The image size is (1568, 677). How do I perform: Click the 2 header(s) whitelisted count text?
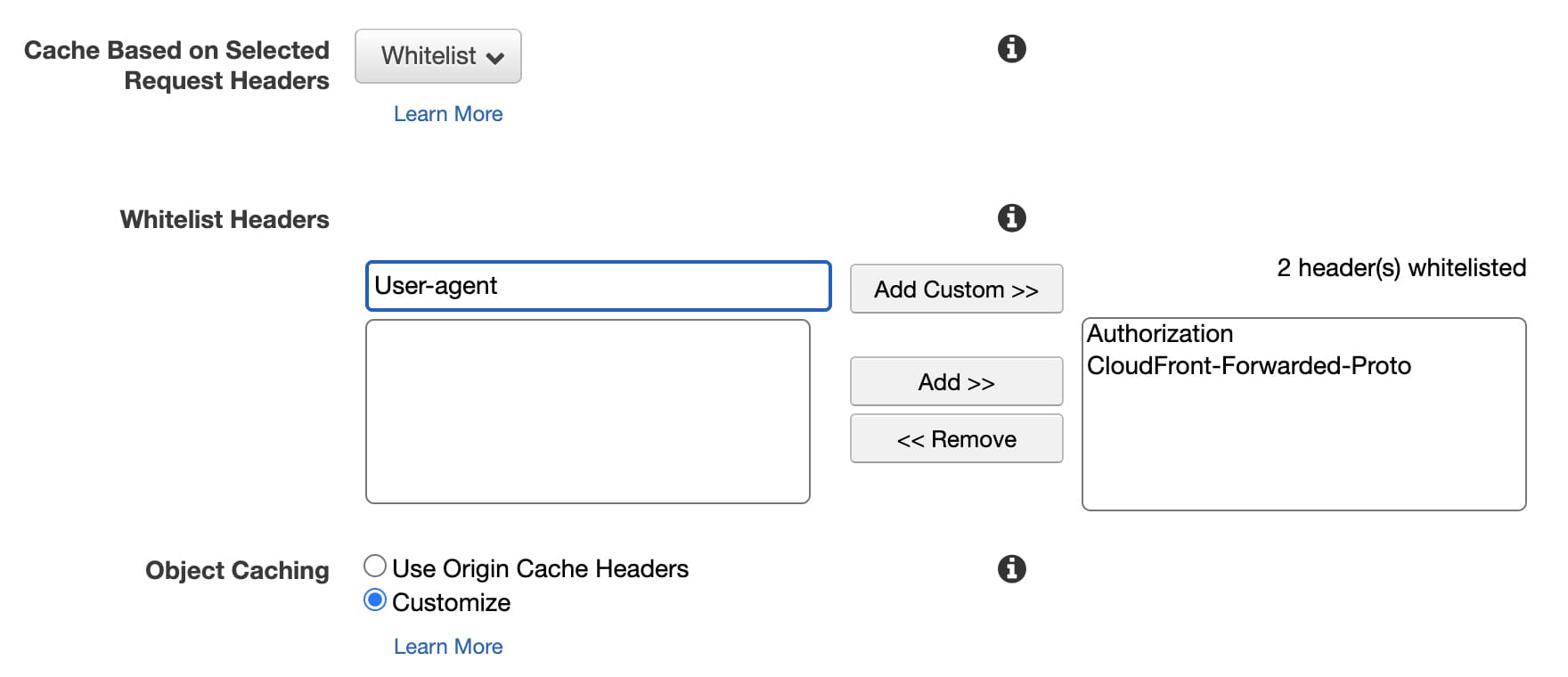tap(1401, 268)
